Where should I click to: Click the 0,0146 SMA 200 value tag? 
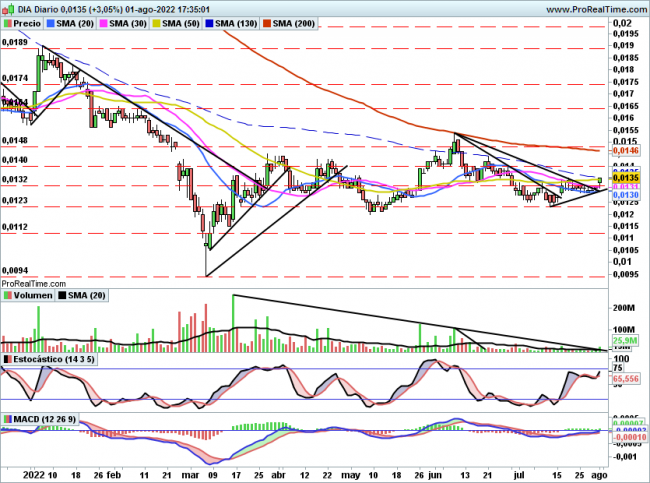tap(625, 150)
